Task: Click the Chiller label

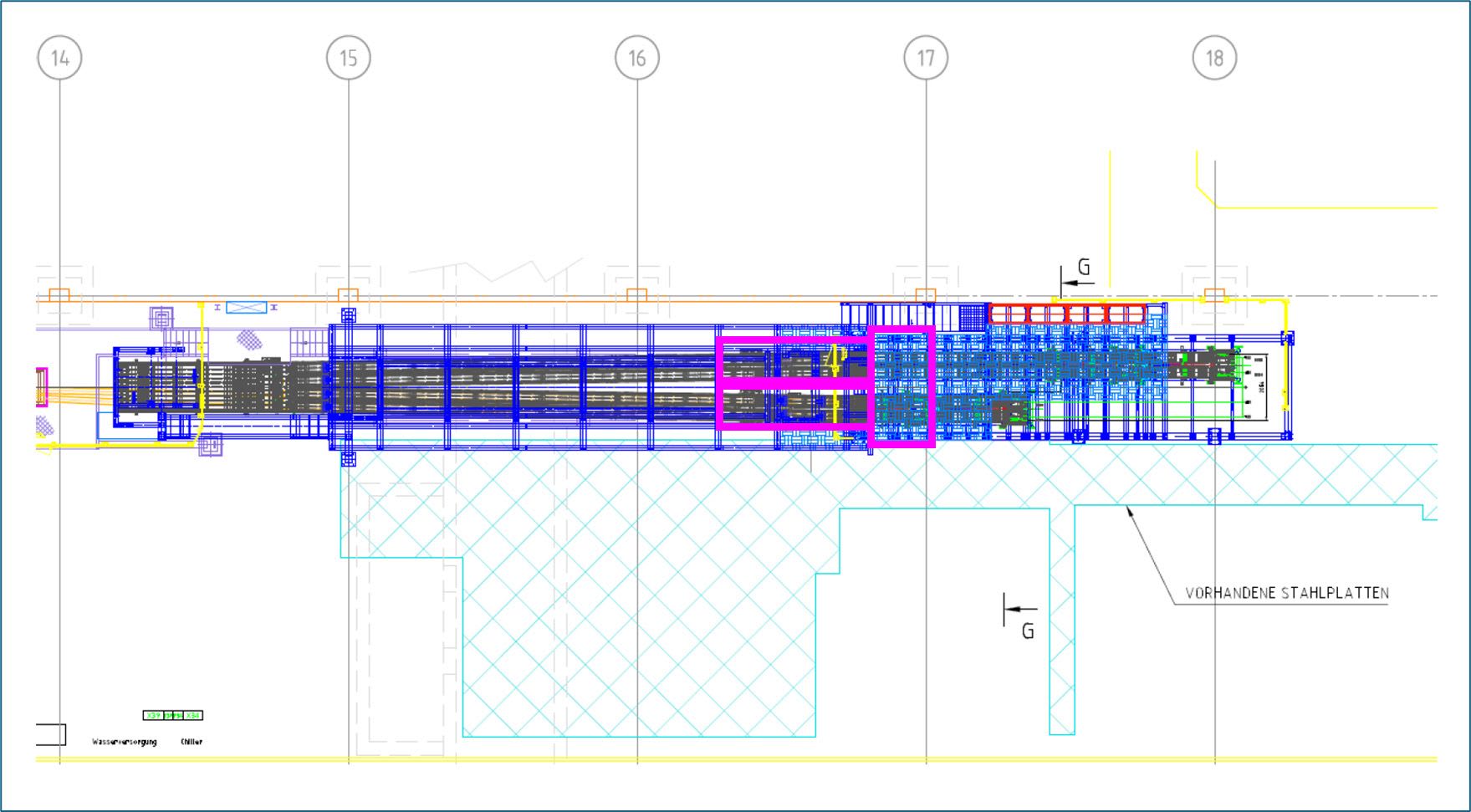Action: coord(192,742)
